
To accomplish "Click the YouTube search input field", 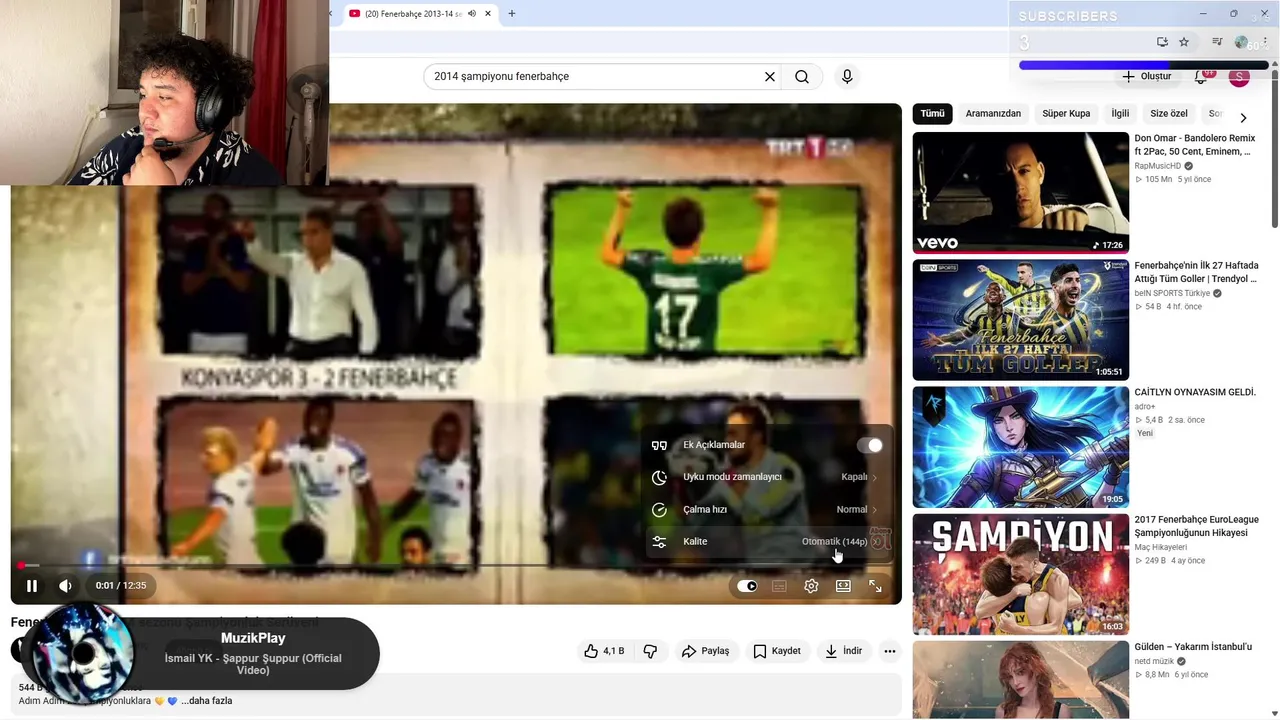I will 595,76.
